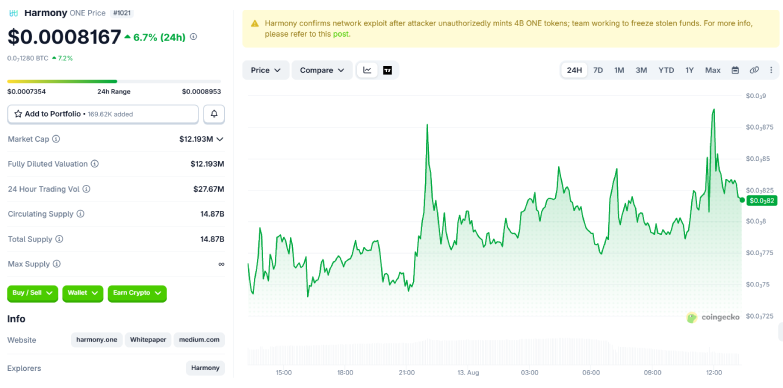Select the 24H time range tab
The image size is (783, 388).
[x=574, y=70]
